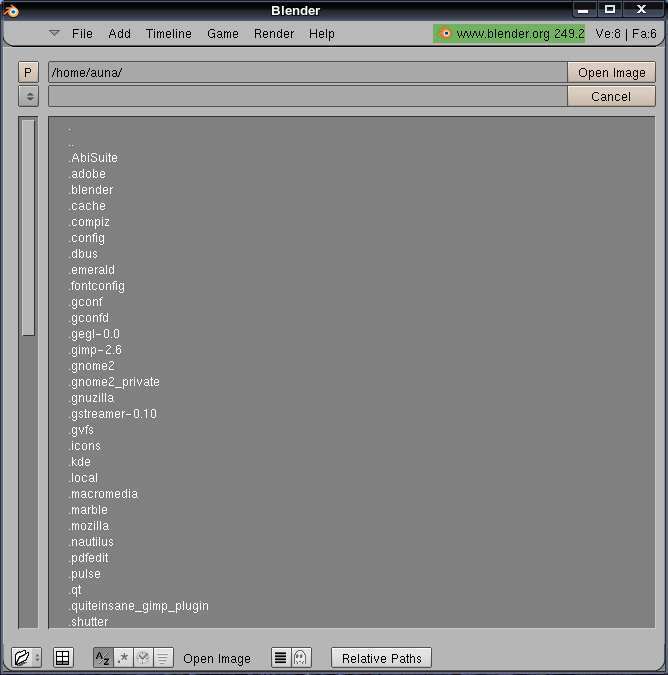Select the .kde folder

click(80, 461)
